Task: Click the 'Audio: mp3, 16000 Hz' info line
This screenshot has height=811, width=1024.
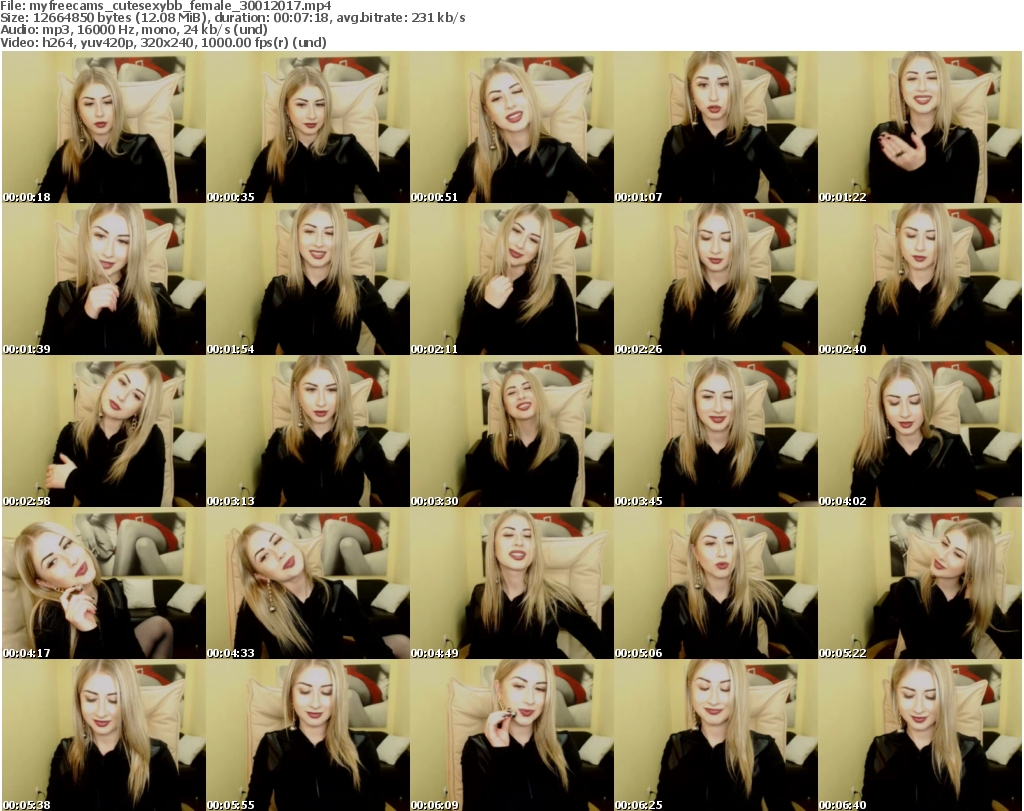Action: [134, 30]
